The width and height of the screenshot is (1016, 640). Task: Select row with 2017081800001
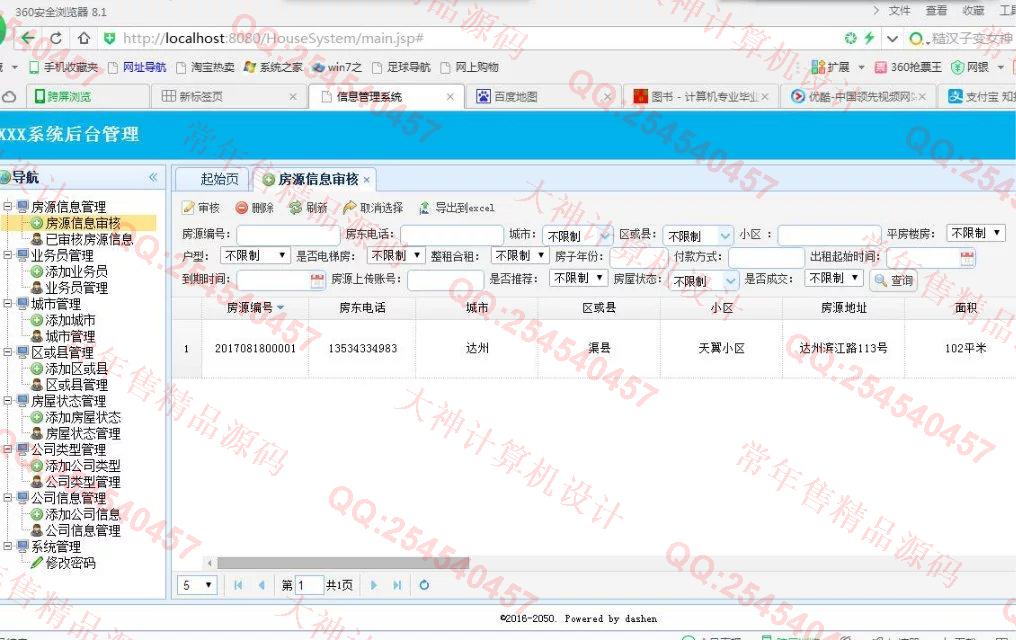click(255, 349)
